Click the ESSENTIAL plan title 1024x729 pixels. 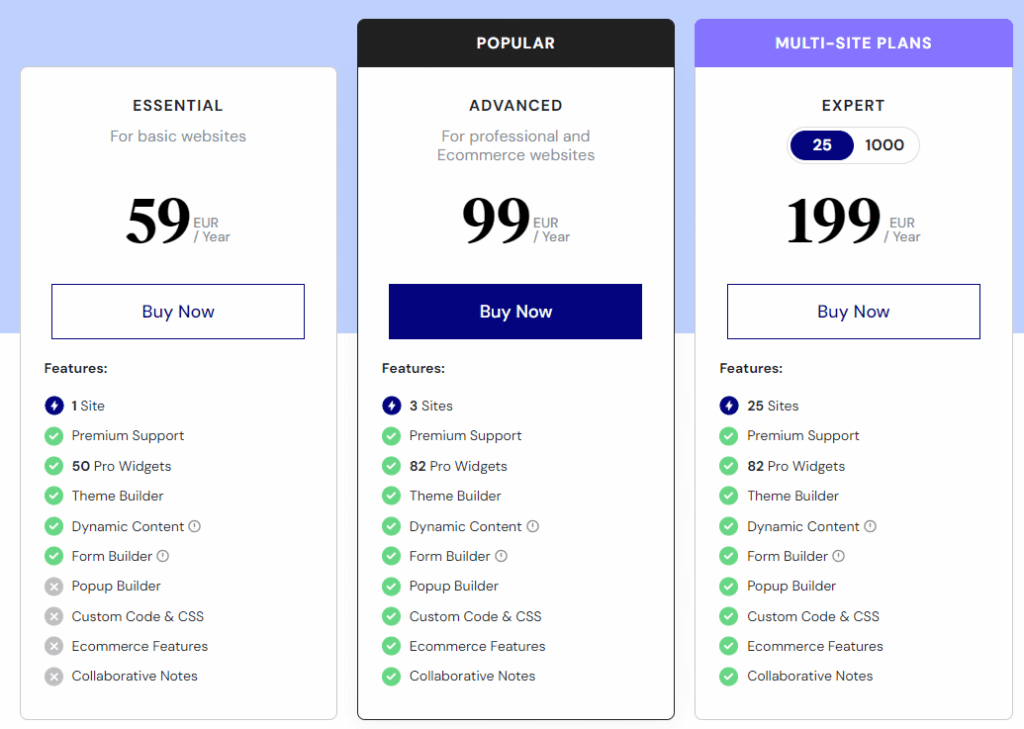pos(178,105)
